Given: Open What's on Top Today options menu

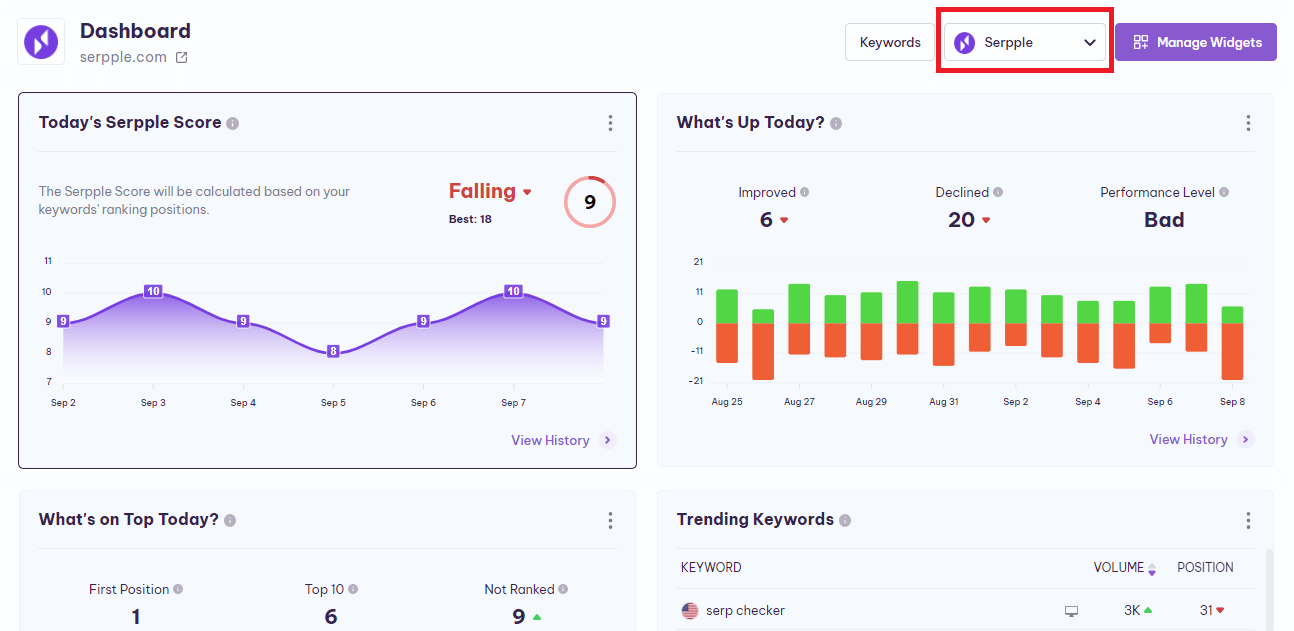Looking at the screenshot, I should coord(610,520).
